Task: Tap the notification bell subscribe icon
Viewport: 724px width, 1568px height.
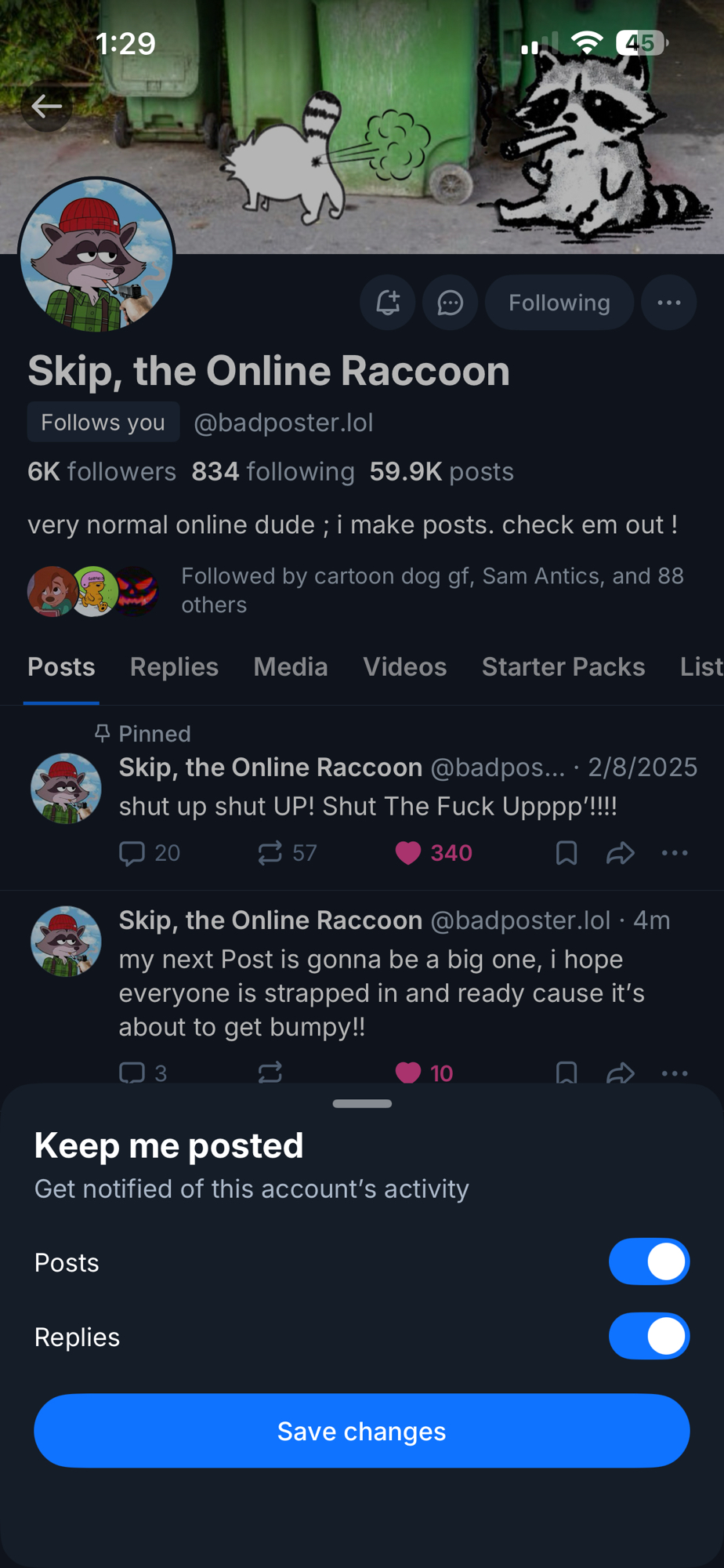Action: click(388, 303)
